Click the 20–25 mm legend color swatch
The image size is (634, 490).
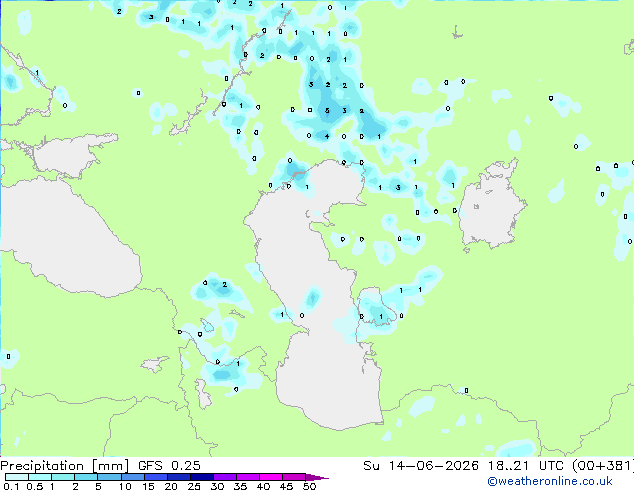178,477
